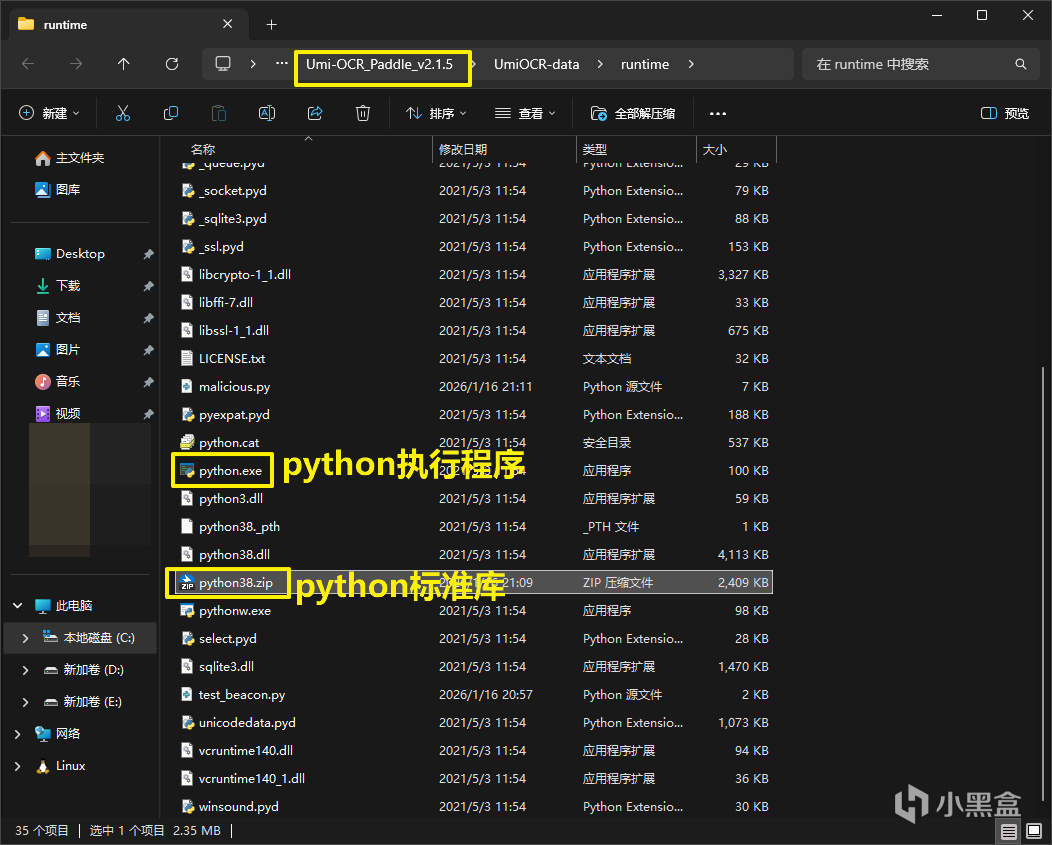Close the runtime tab
Image resolution: width=1052 pixels, height=845 pixels.
[227, 24]
